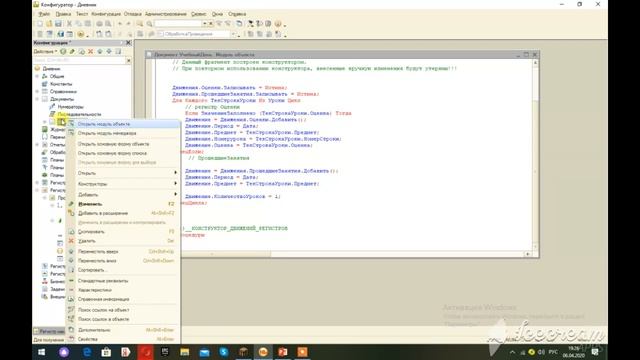Open Windows Start menu
The width and height of the screenshot is (640, 360).
[x=42, y=352]
